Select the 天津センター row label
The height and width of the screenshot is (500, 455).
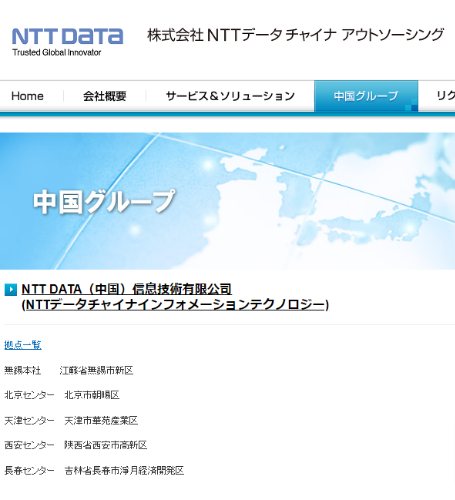click(29, 420)
